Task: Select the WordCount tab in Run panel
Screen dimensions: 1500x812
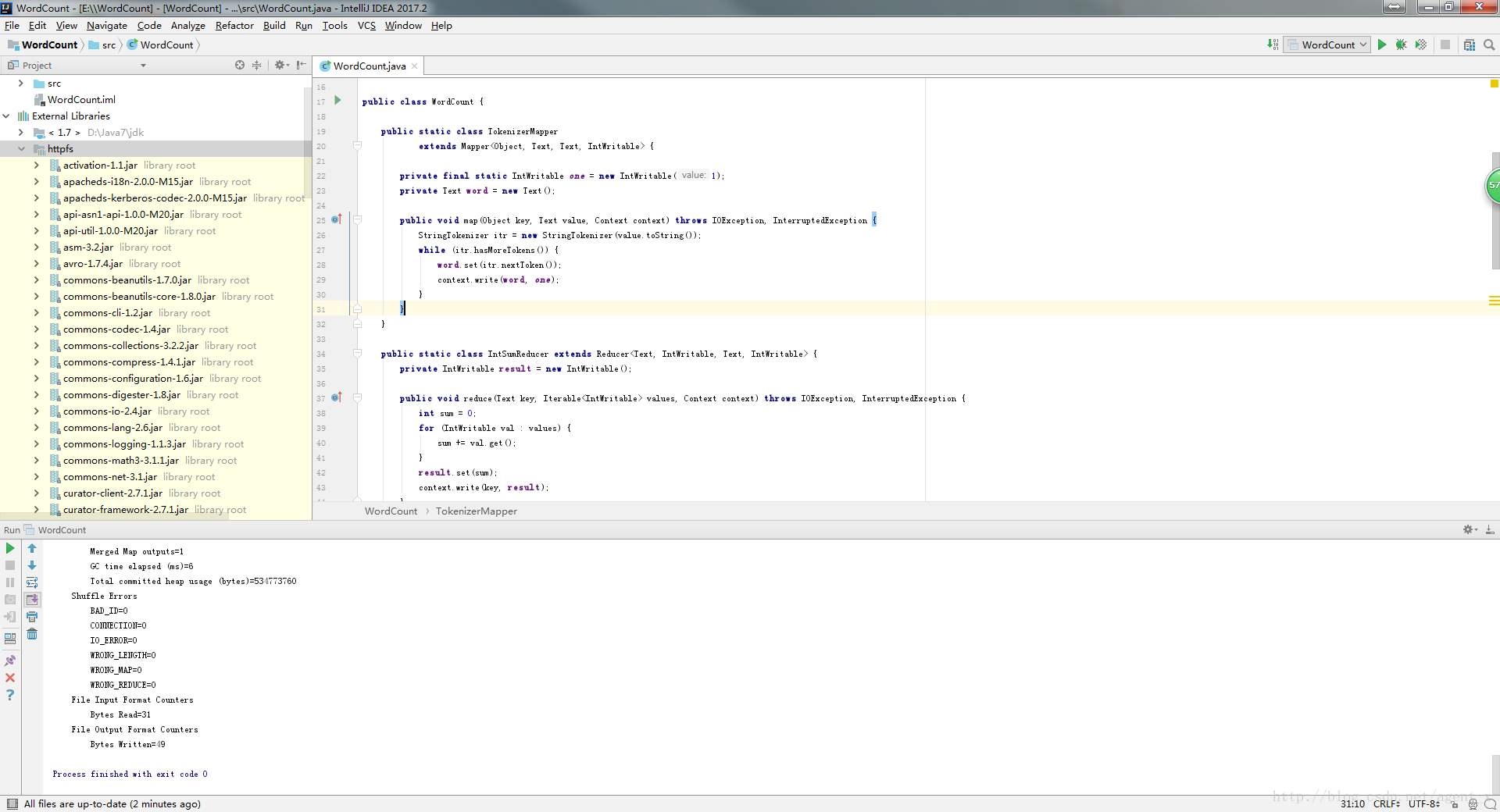Action: (x=62, y=529)
